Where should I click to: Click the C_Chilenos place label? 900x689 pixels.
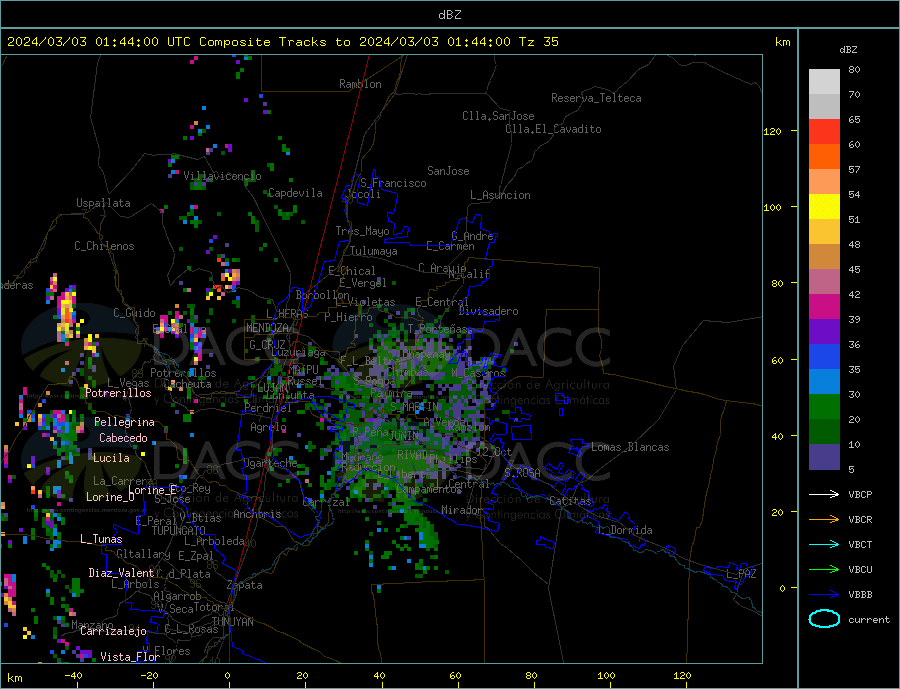(x=104, y=246)
